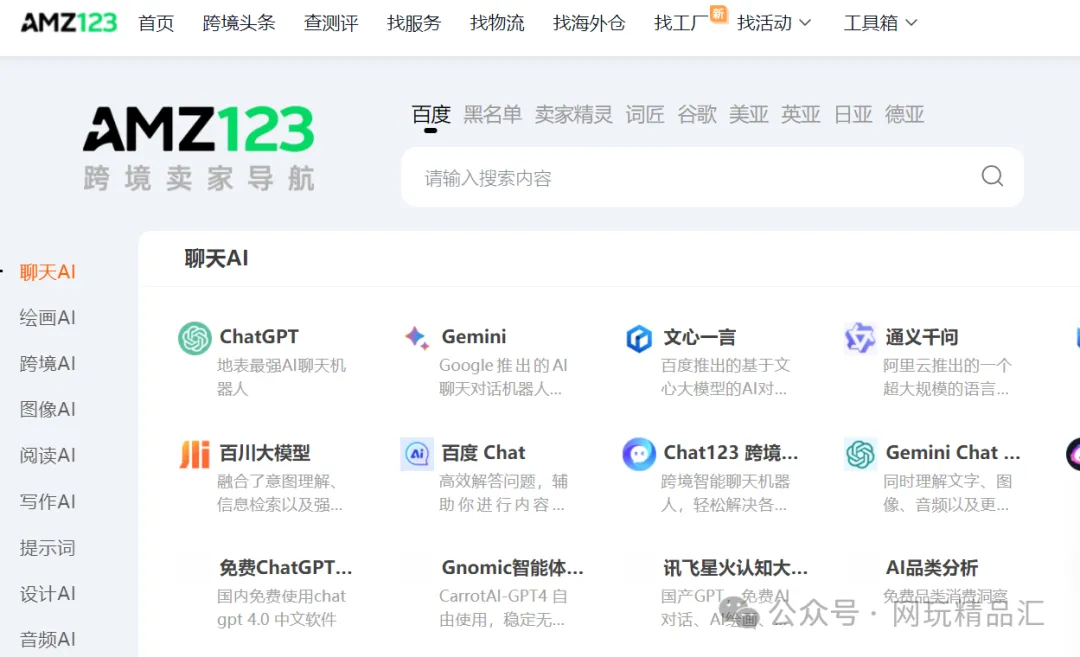Switch to the 美亚 search tab
1080x657 pixels.
(x=749, y=115)
